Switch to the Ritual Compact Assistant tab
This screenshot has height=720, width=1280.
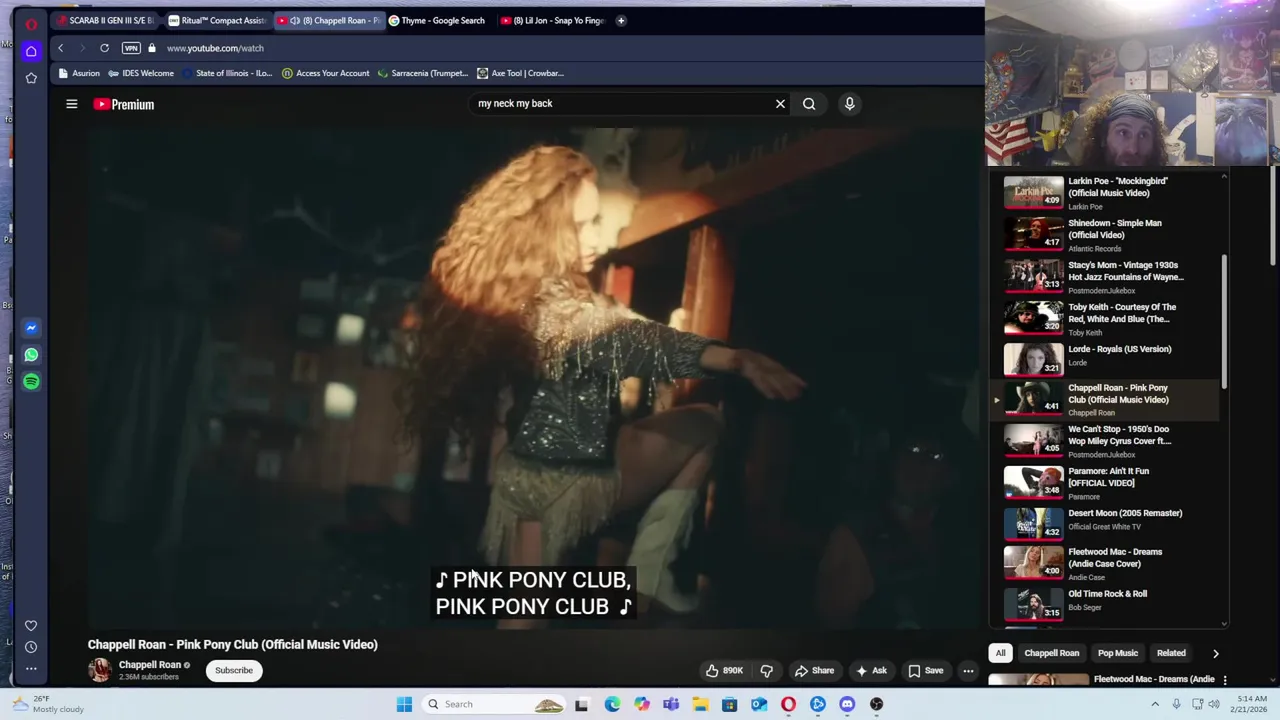[x=216, y=20]
